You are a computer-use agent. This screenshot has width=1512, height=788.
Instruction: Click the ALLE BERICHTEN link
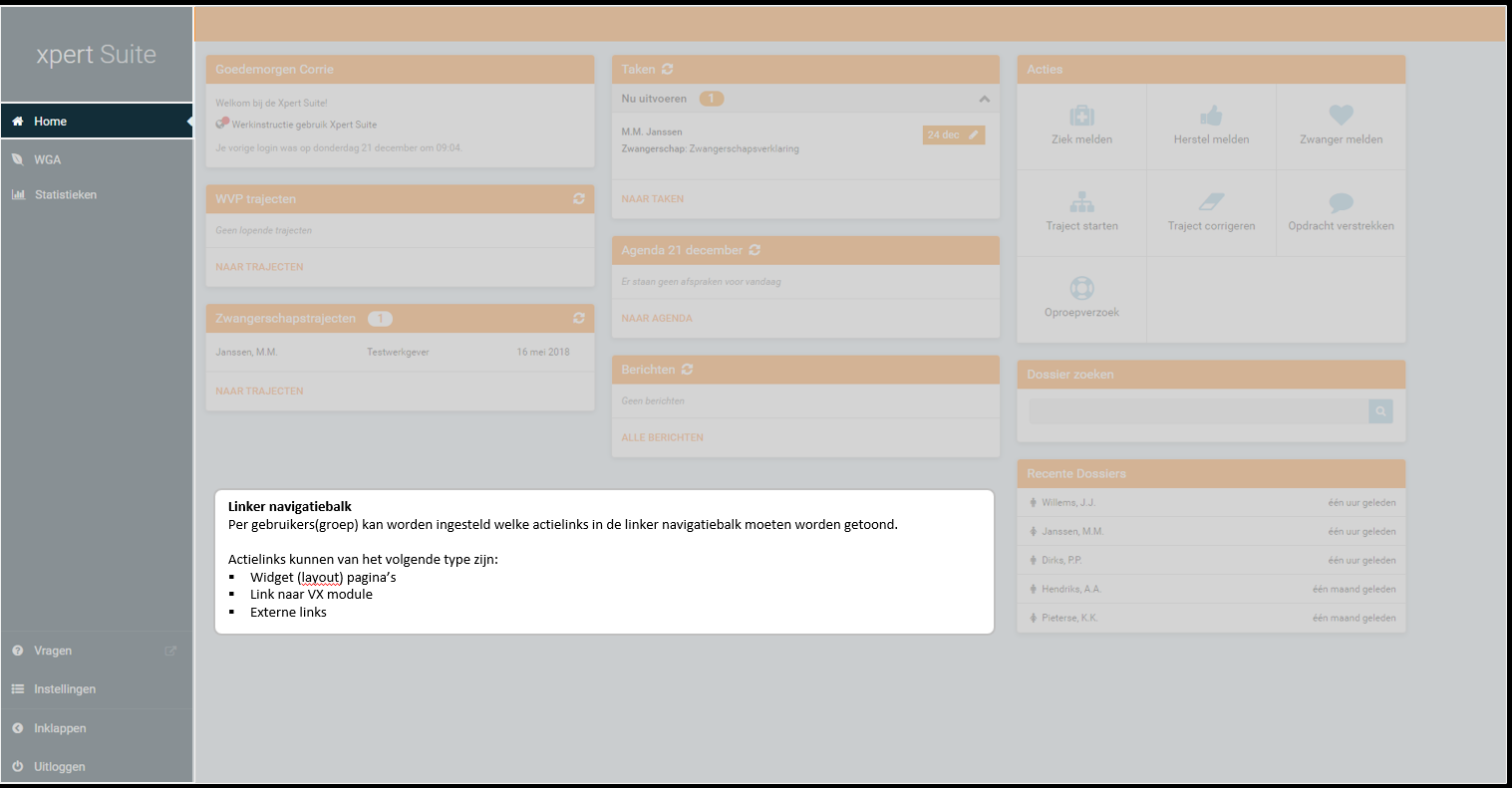point(662,437)
